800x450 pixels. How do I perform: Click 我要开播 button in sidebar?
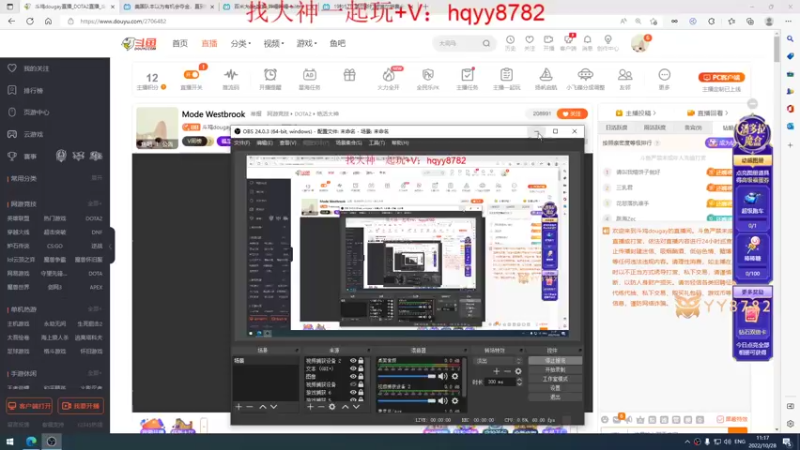(x=81, y=406)
